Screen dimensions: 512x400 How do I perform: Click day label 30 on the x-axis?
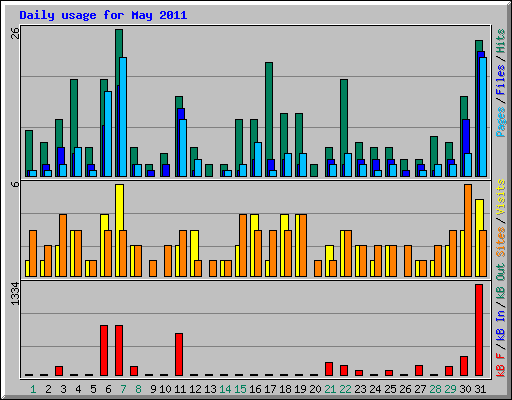click(465, 389)
